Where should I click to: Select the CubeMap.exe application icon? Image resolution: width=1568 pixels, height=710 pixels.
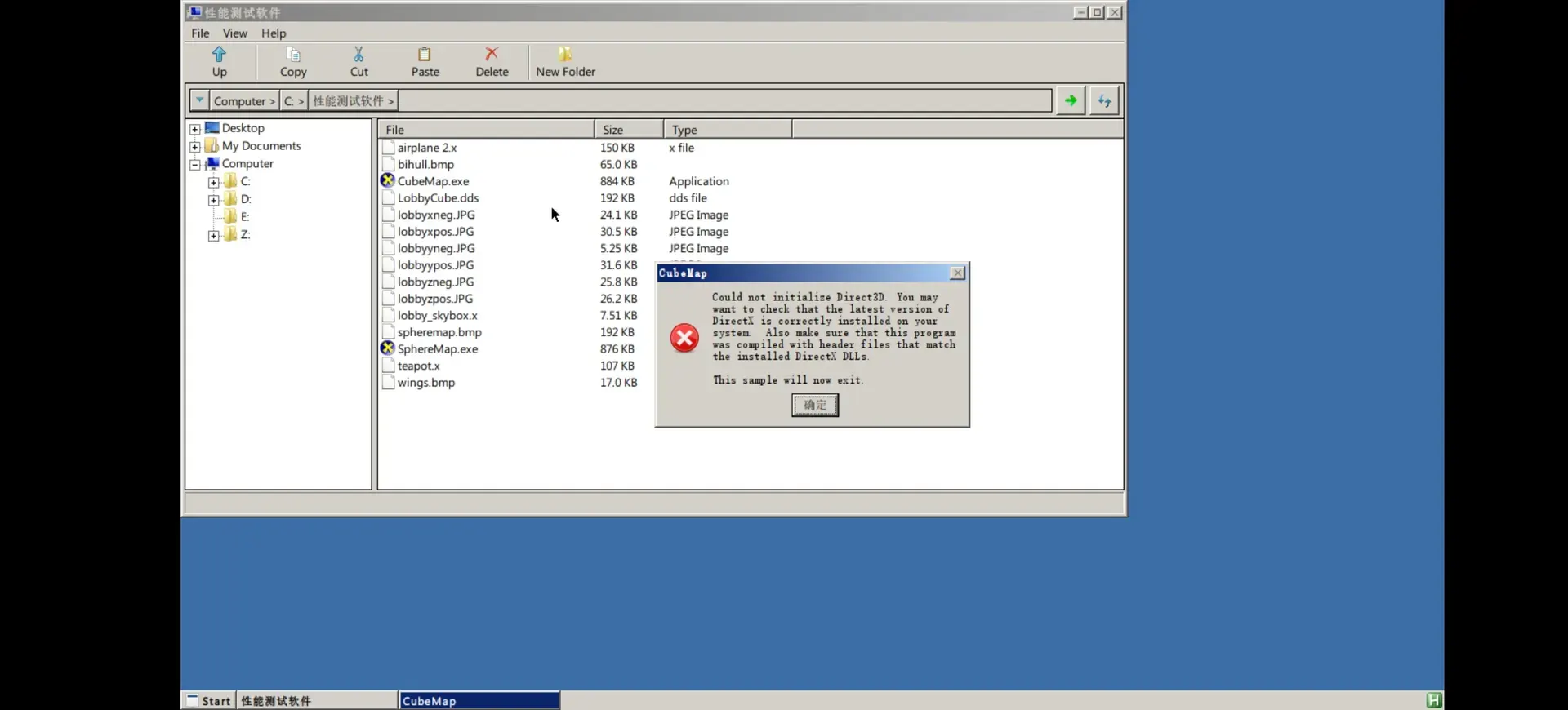388,180
